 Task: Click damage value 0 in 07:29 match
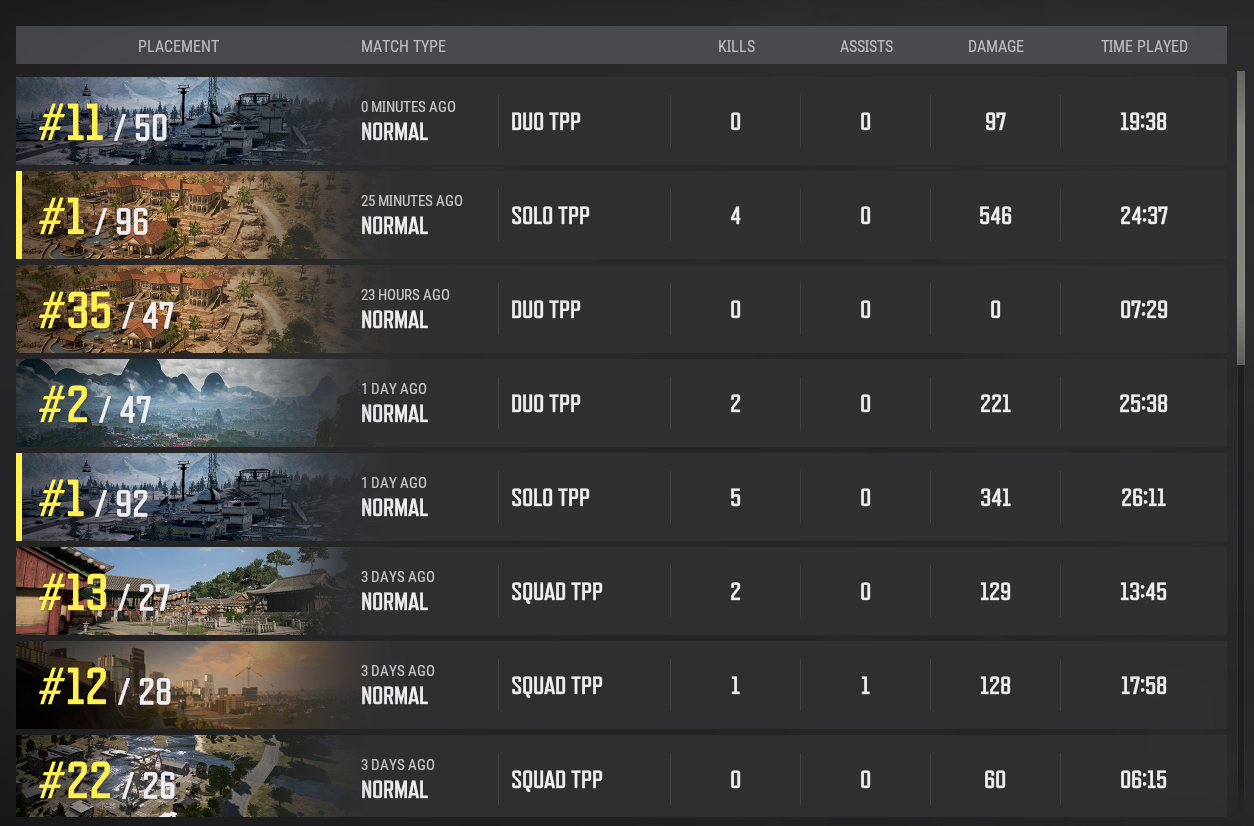(x=995, y=310)
